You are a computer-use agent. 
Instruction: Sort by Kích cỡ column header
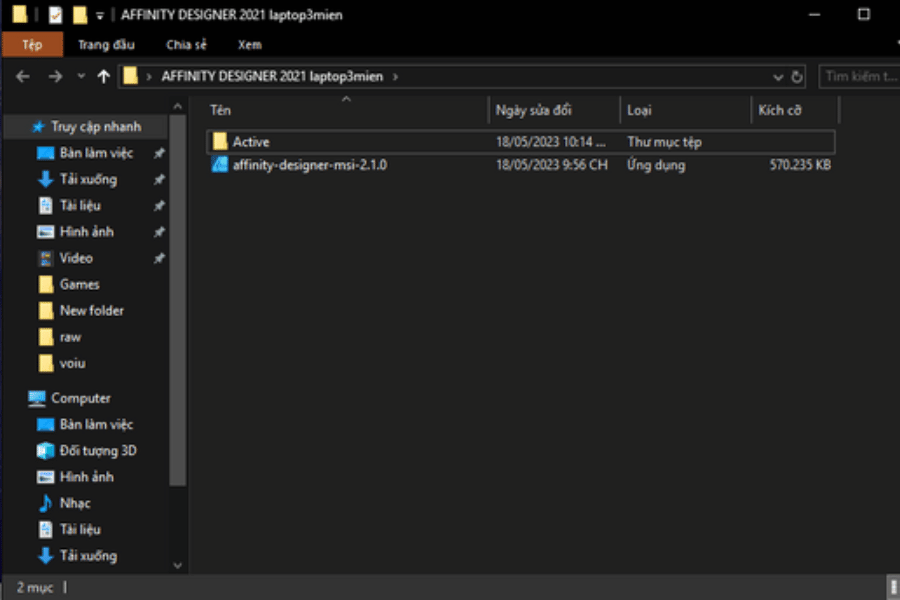[x=779, y=110]
